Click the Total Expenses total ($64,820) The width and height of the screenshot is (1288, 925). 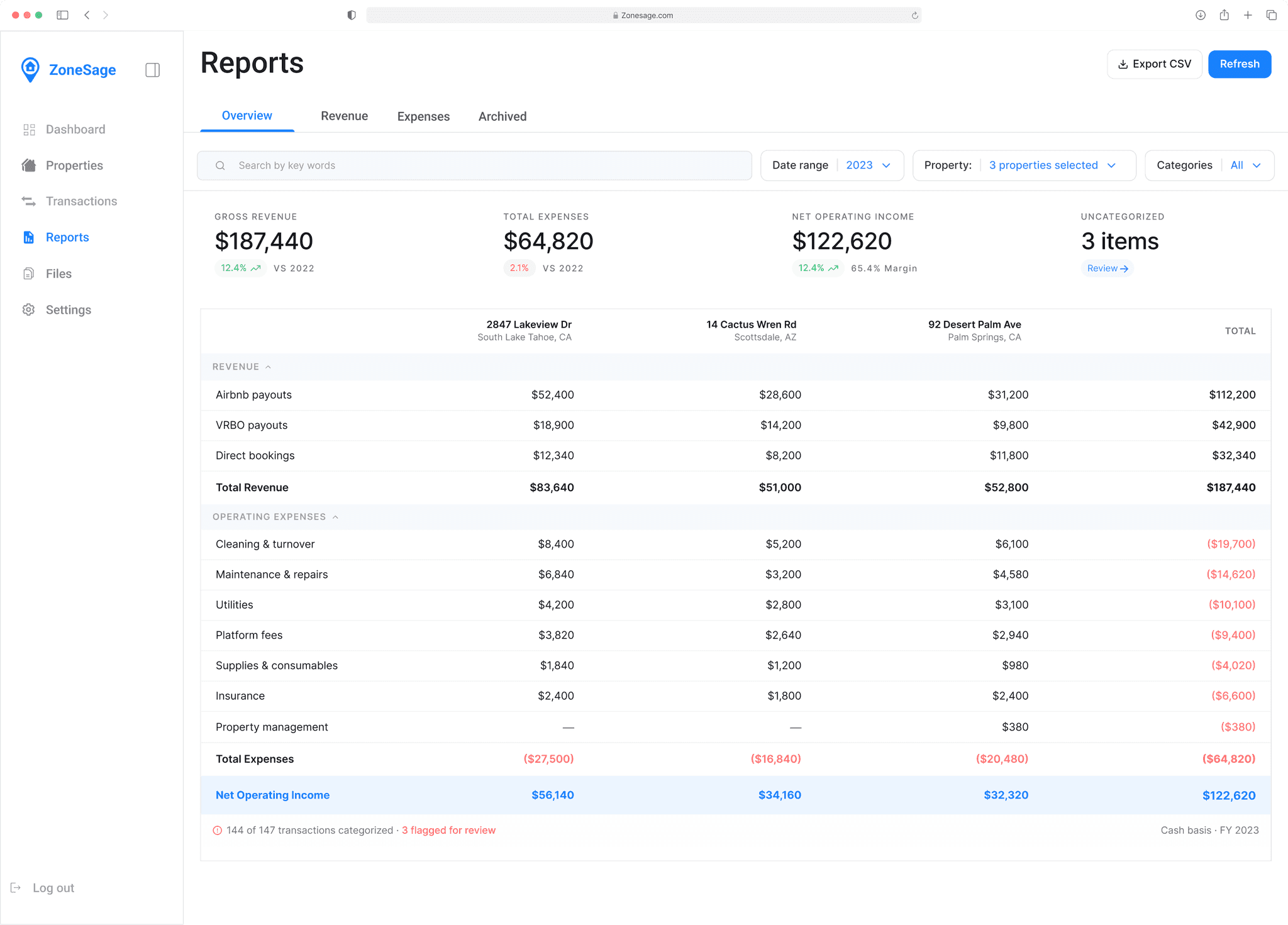pos(1229,759)
